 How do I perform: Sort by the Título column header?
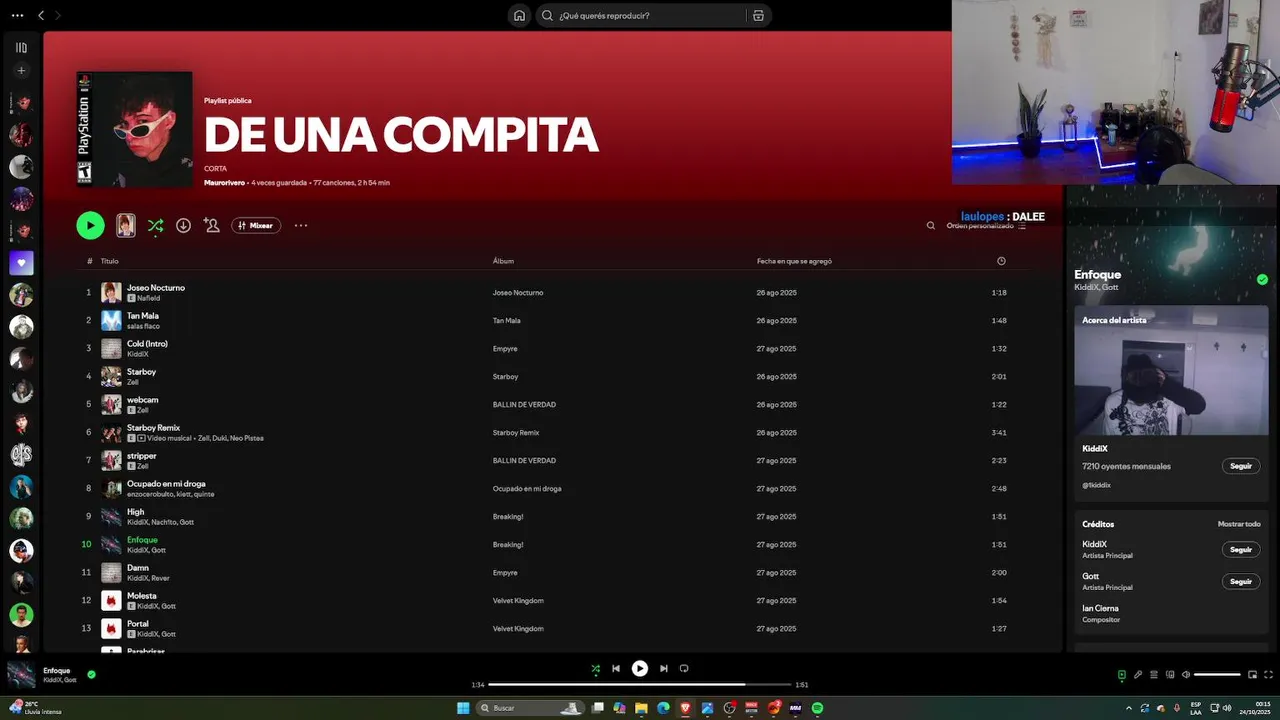tap(109, 261)
